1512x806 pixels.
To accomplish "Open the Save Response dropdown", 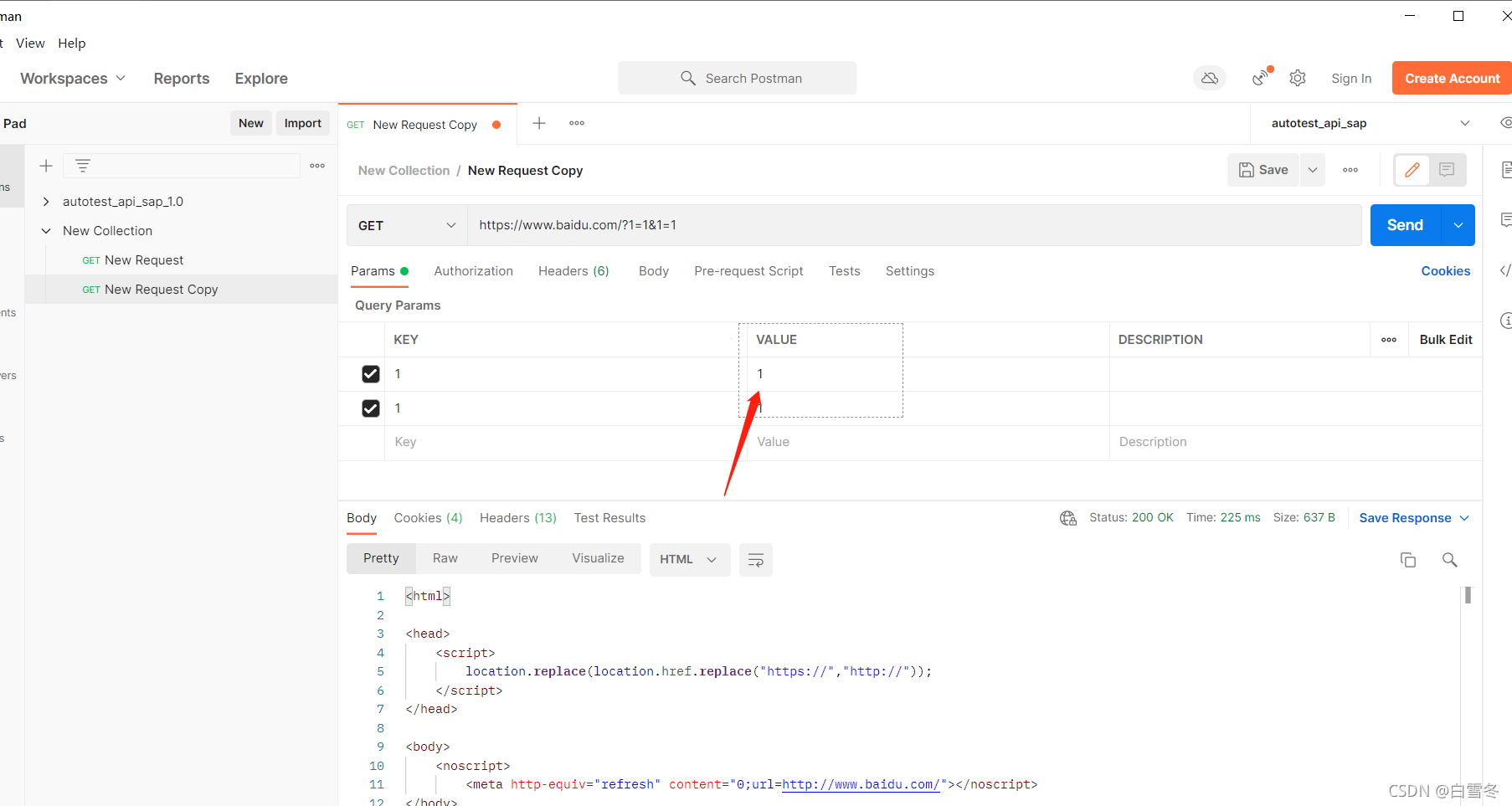I will tap(1414, 518).
